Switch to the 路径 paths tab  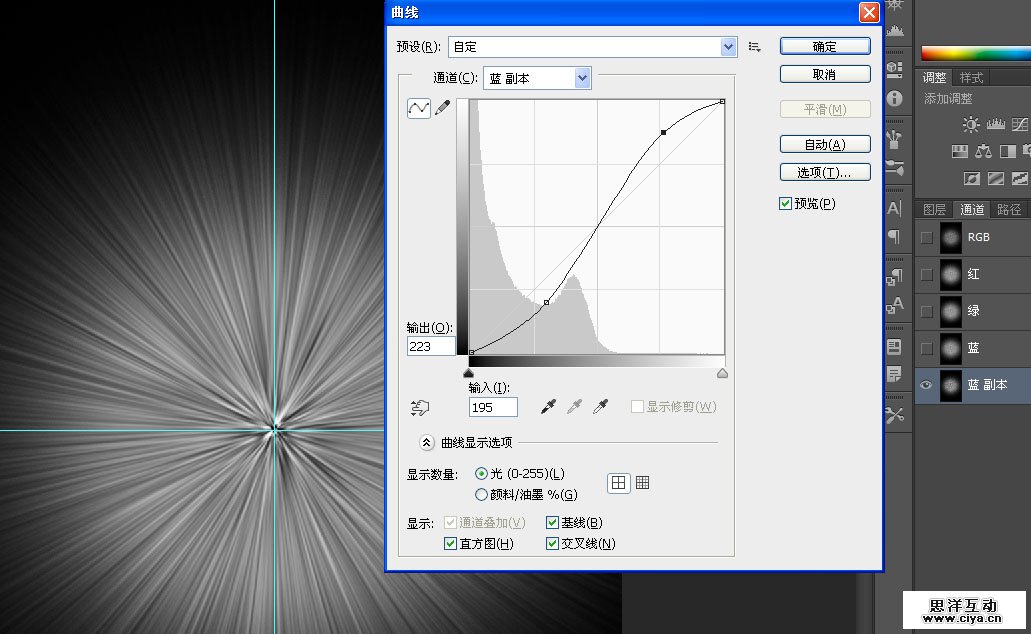click(x=1009, y=209)
